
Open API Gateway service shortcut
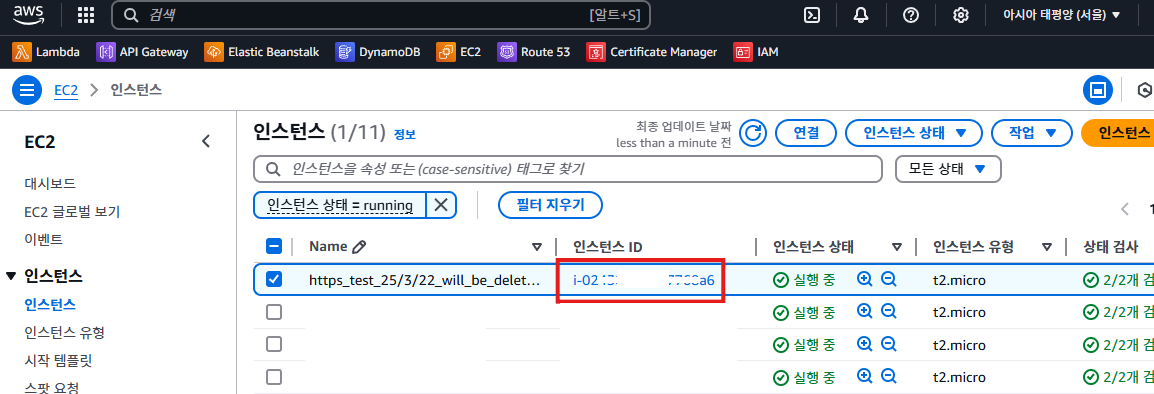click(x=142, y=52)
